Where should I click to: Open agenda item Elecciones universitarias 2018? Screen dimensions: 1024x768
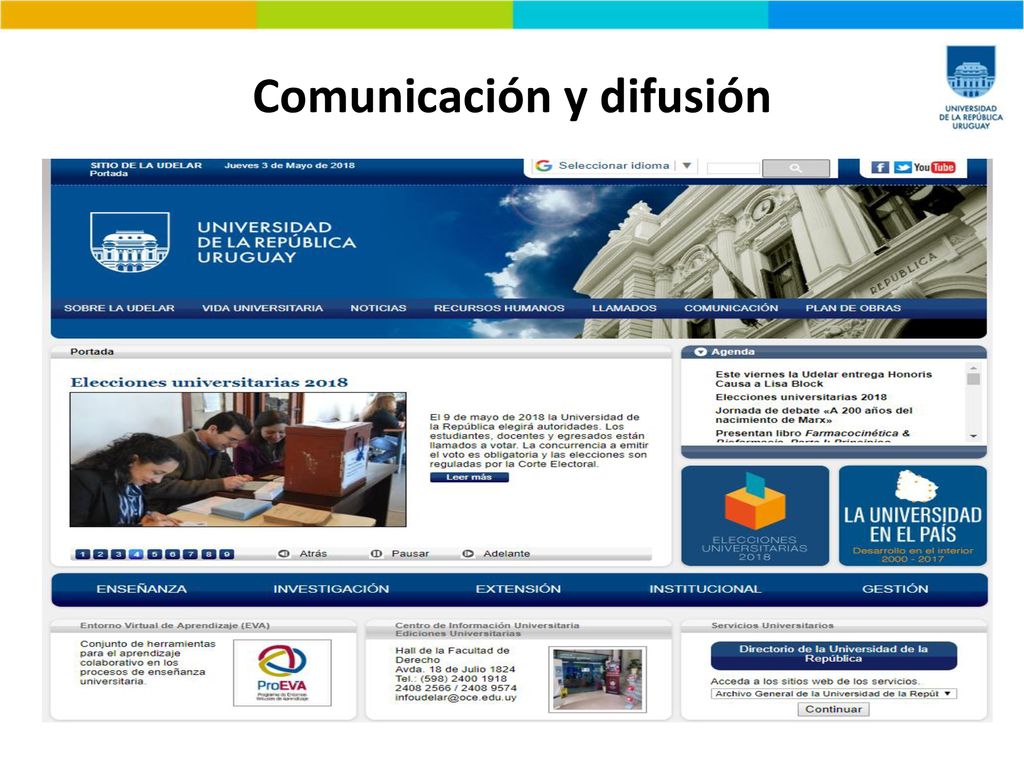(x=801, y=397)
